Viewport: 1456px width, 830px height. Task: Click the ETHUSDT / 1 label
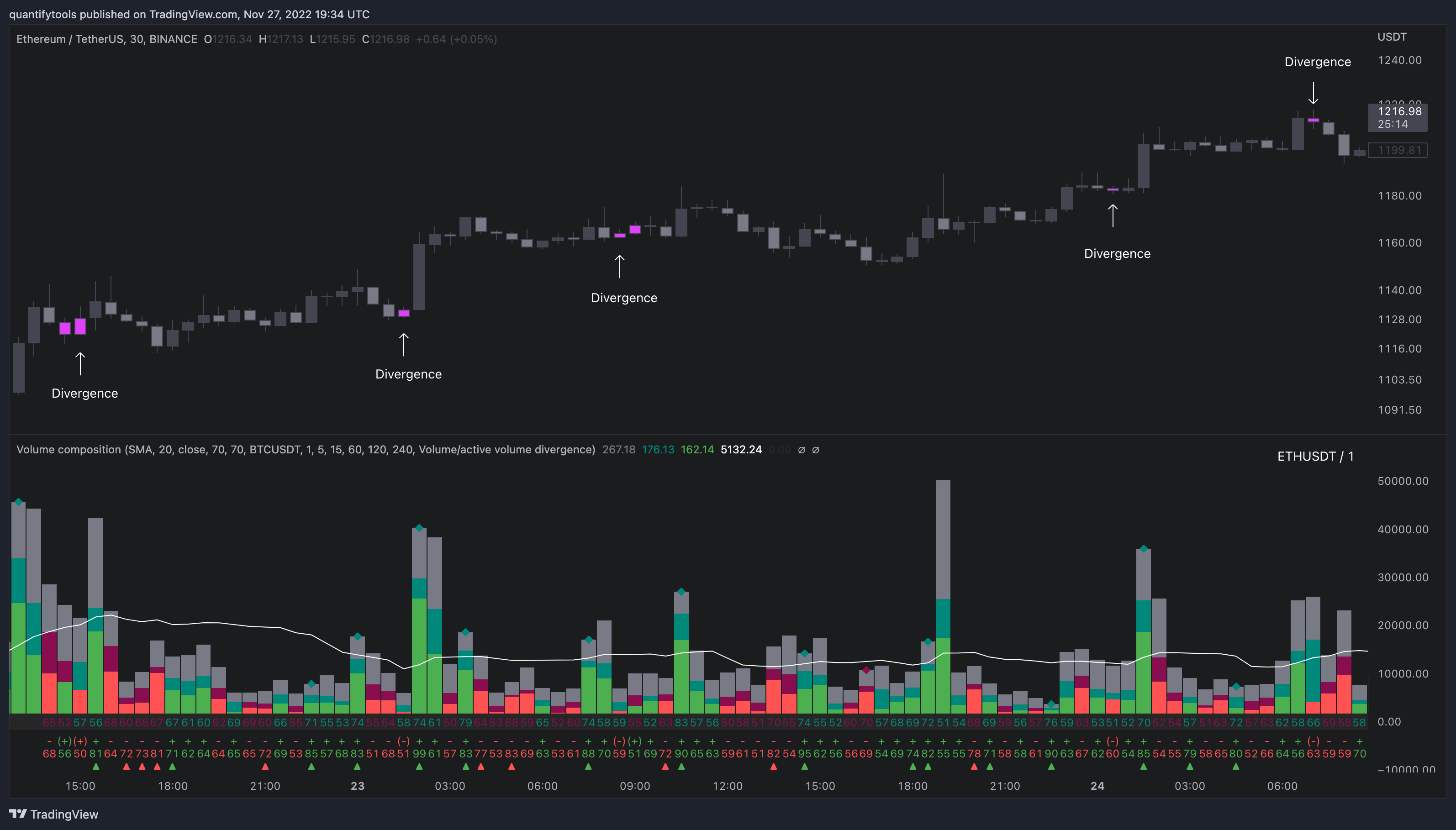(1315, 457)
